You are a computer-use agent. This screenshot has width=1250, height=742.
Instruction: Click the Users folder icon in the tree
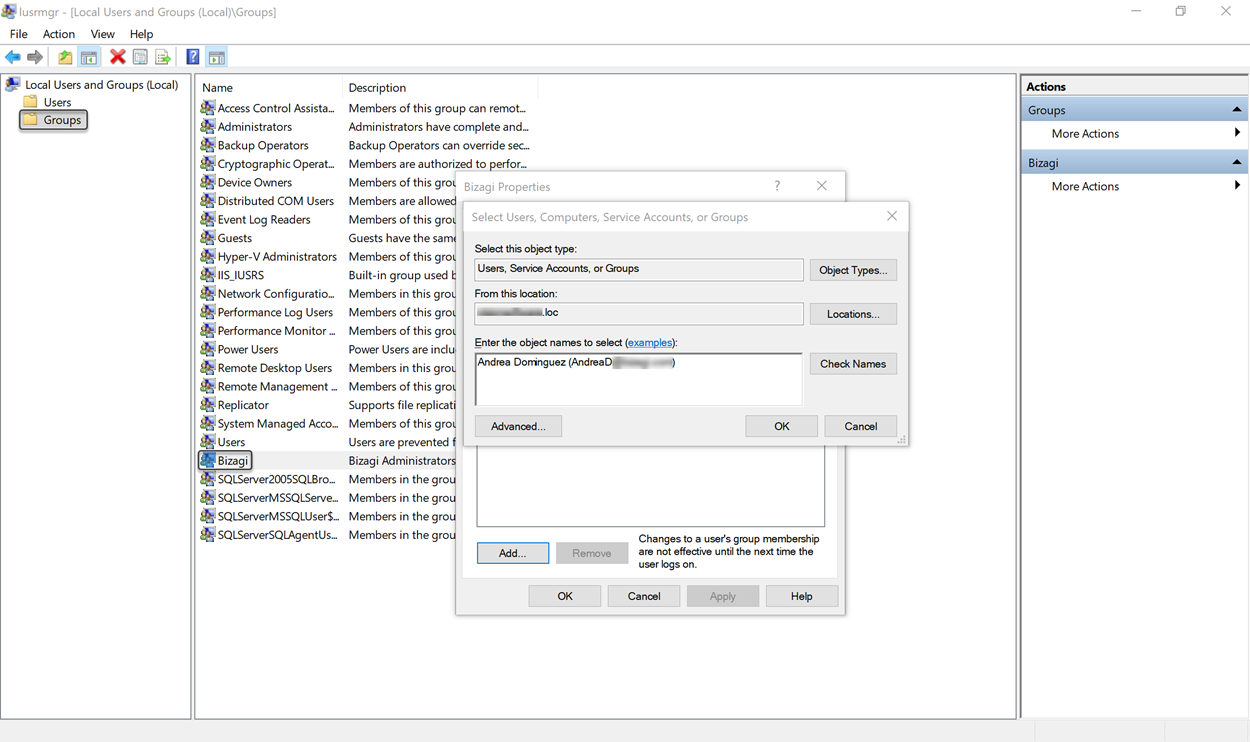[31, 102]
